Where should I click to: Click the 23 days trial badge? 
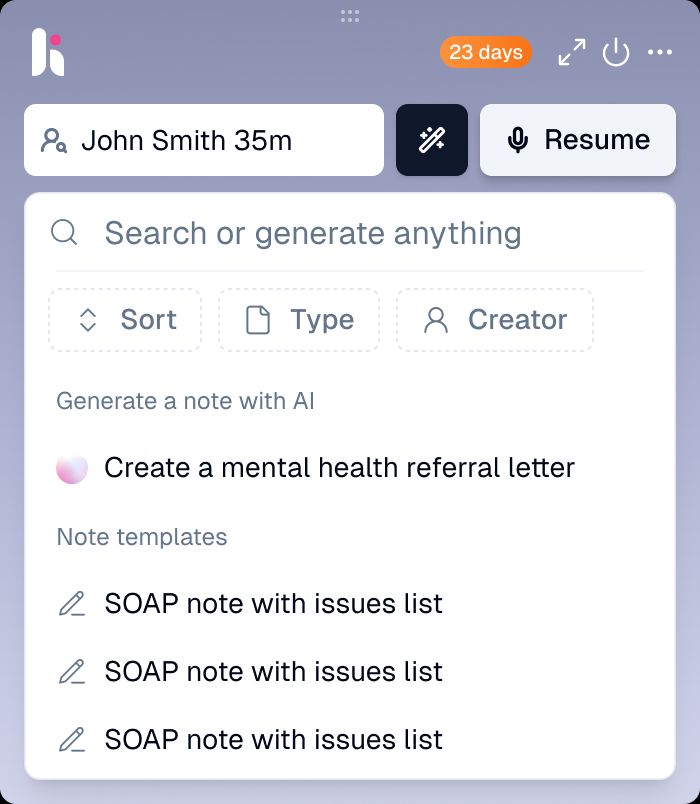[x=486, y=52]
